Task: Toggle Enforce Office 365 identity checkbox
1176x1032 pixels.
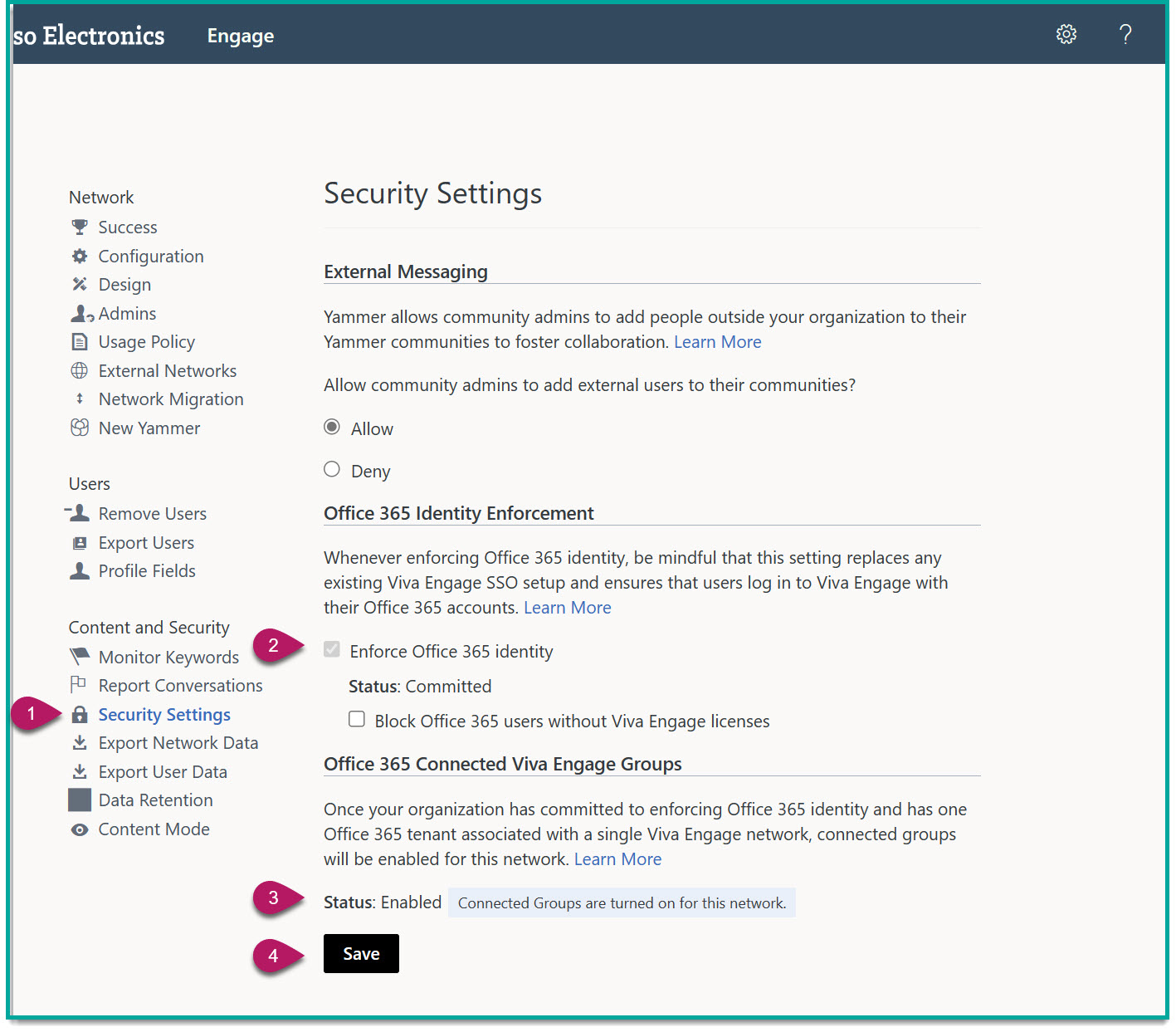Action: (331, 649)
